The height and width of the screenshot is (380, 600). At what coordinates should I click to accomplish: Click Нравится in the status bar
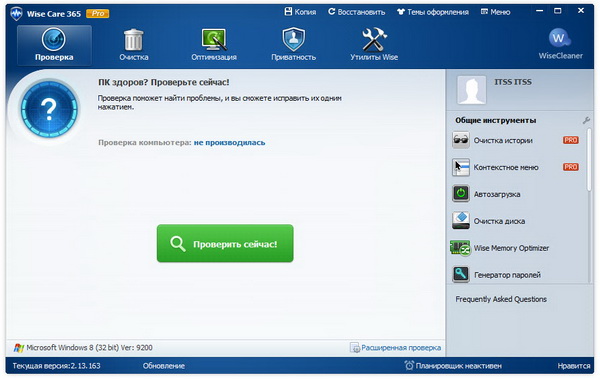[574, 366]
